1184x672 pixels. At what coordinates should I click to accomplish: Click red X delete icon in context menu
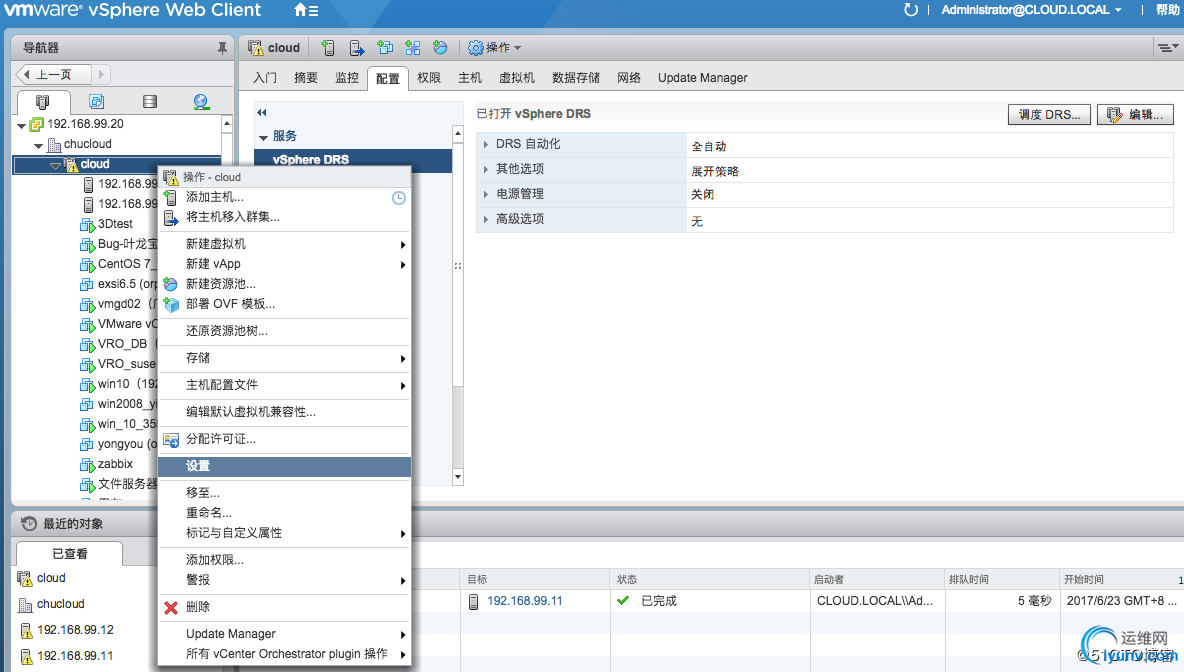(171, 608)
